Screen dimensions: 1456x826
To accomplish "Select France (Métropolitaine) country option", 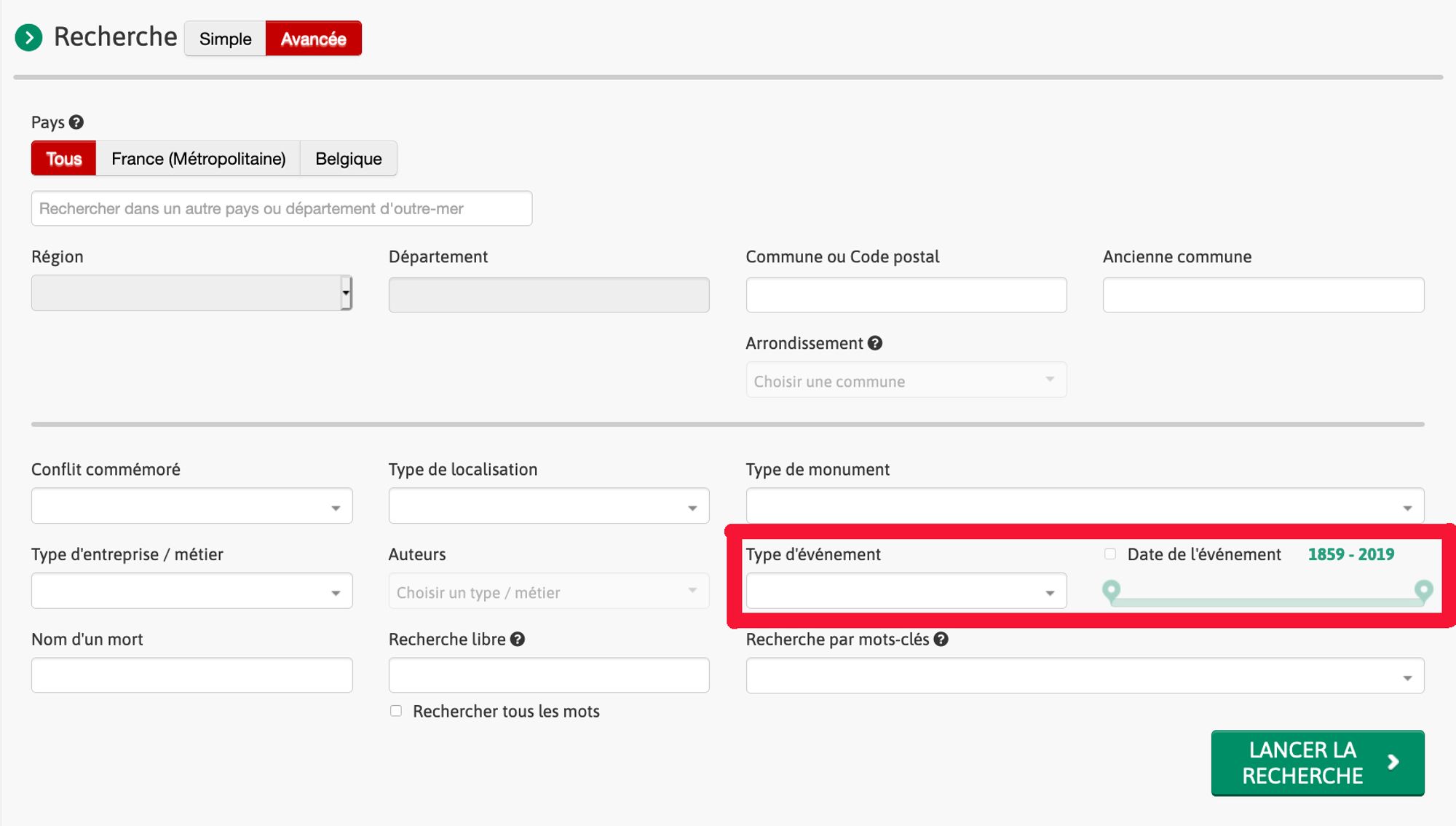I will click(198, 159).
